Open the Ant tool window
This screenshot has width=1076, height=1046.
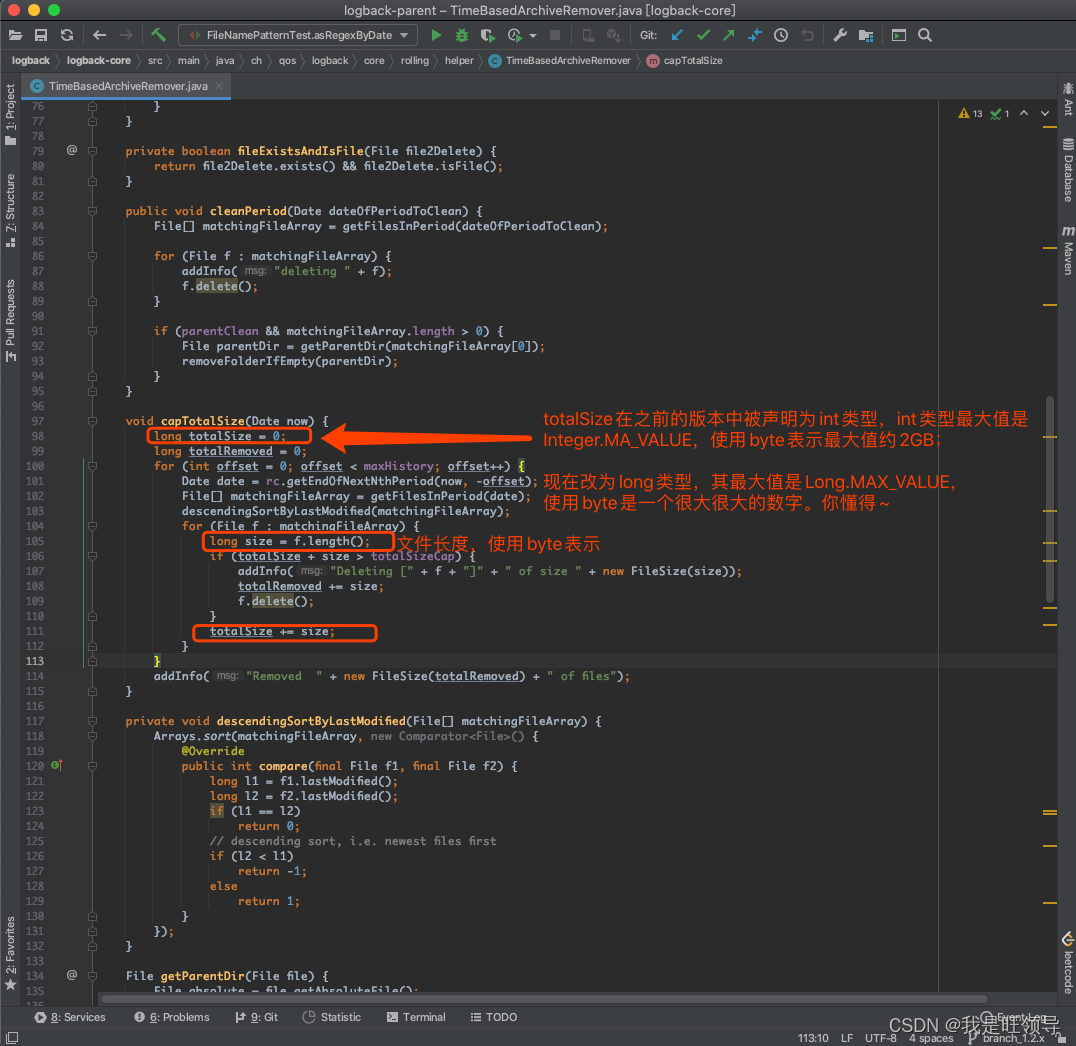[x=1068, y=100]
